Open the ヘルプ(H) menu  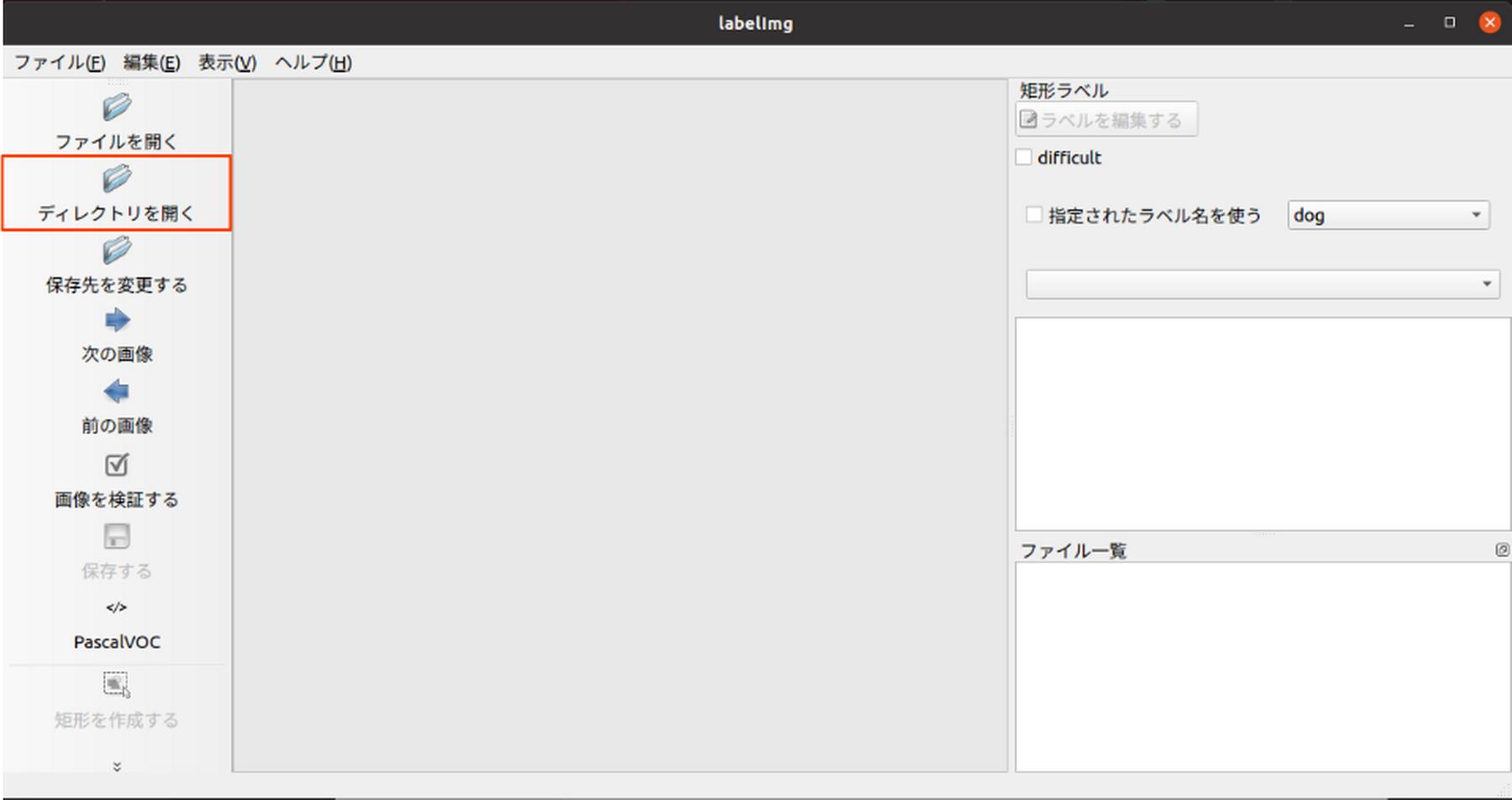313,63
